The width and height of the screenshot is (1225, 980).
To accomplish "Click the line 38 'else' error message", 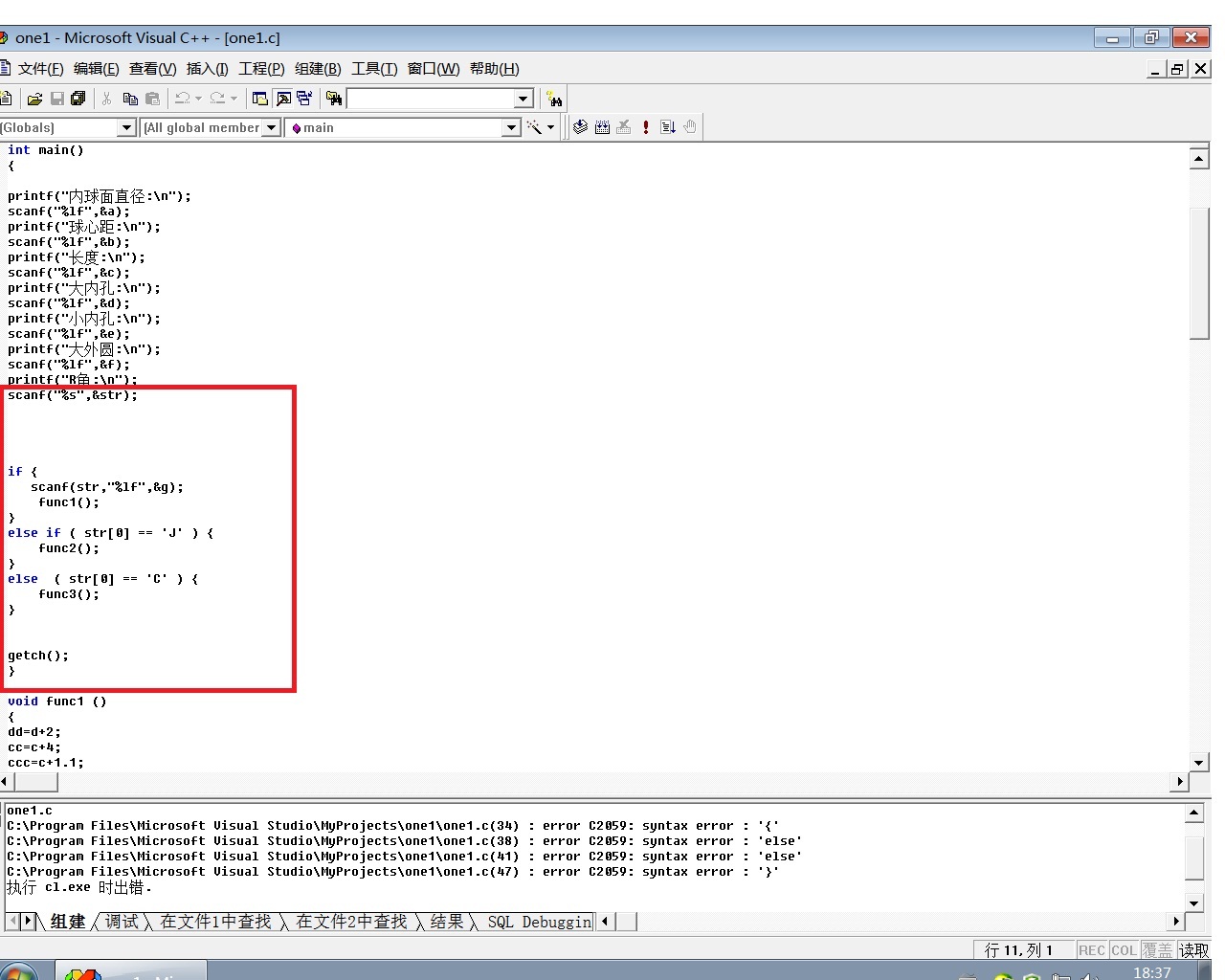I will coord(405,841).
